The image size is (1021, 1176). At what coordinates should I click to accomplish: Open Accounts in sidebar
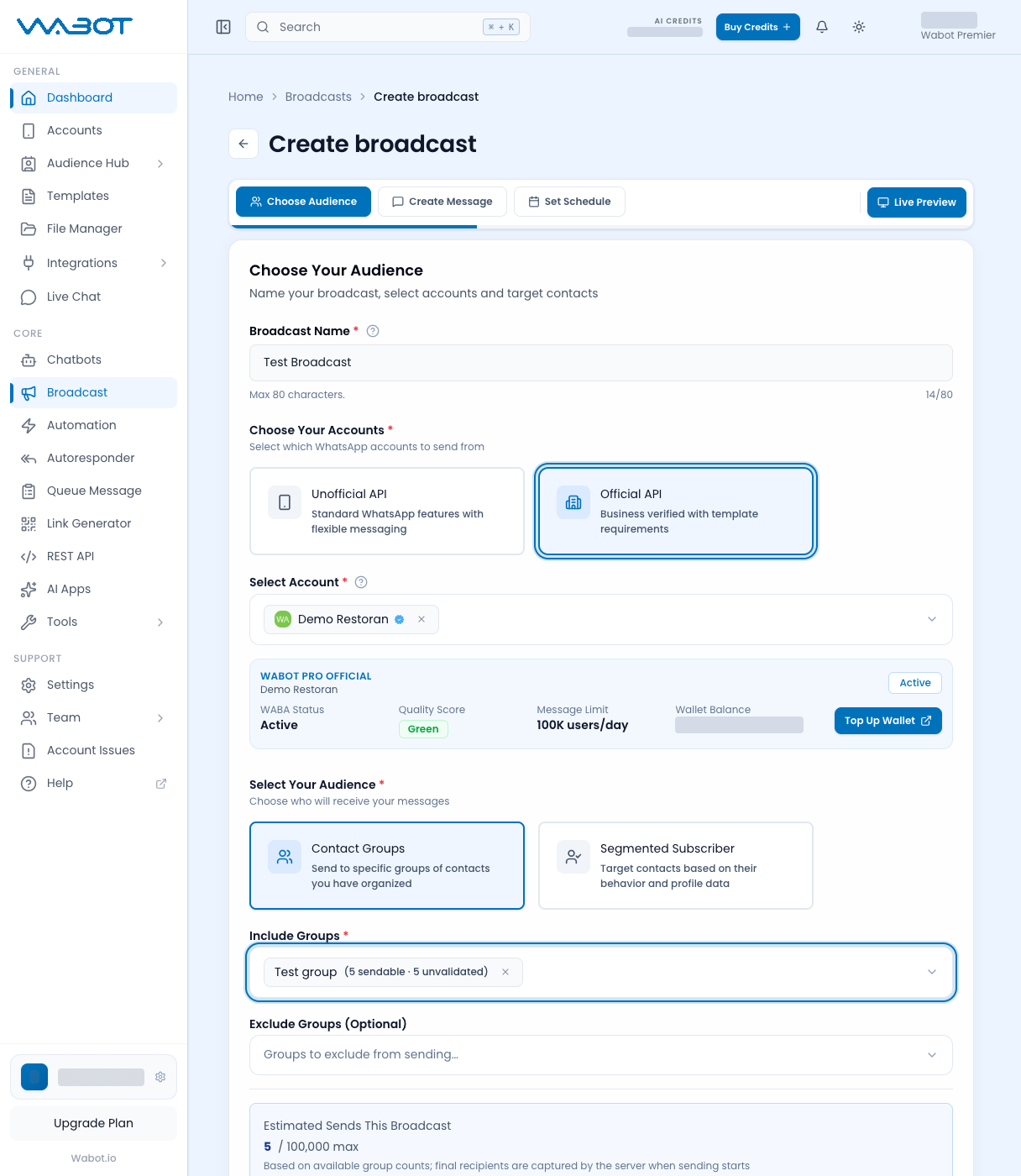pyautogui.click(x=94, y=130)
